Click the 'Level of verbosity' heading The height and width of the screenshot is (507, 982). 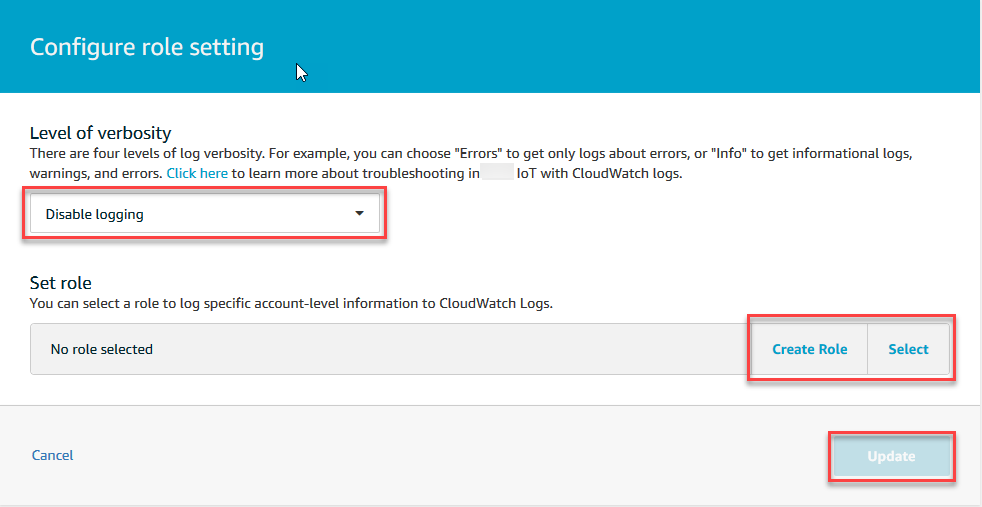(101, 133)
